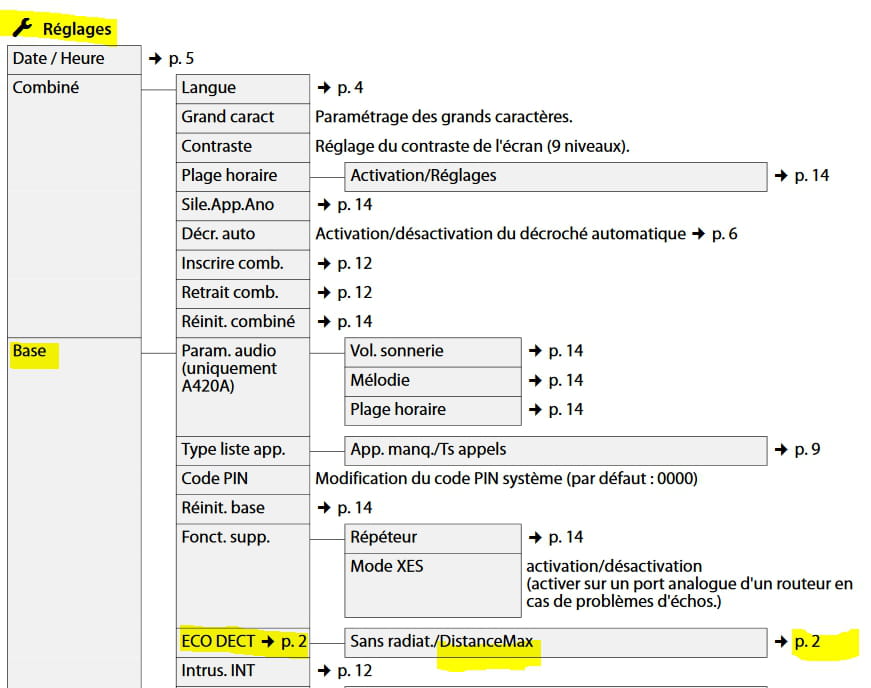This screenshot has width=871, height=688.
Task: Click the wrench icon beside Réglages
Action: [22, 27]
